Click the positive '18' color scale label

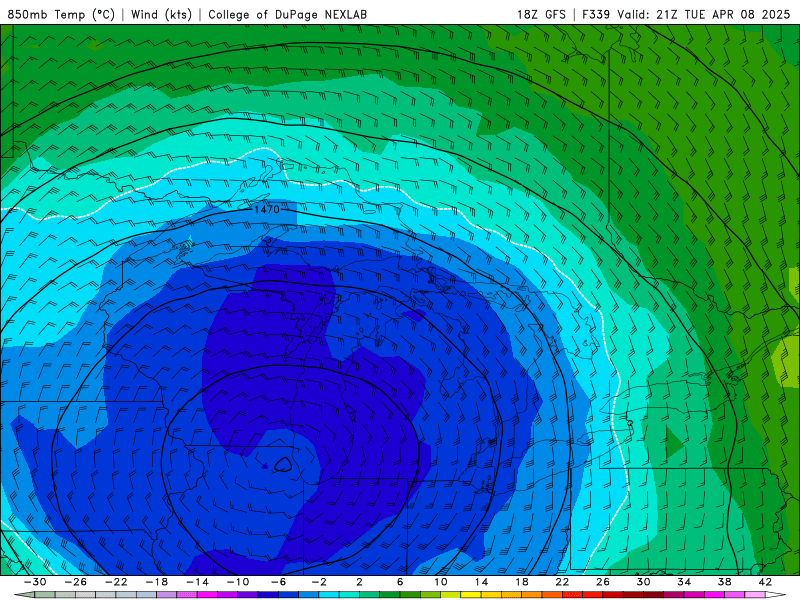pyautogui.click(x=521, y=582)
